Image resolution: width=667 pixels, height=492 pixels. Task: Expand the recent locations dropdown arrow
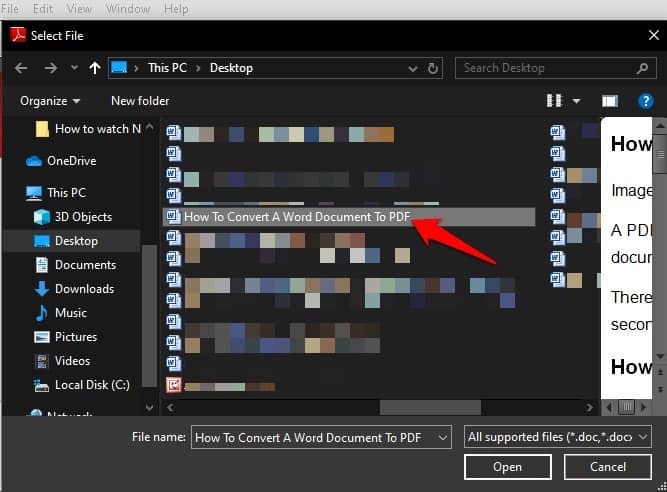click(x=74, y=68)
